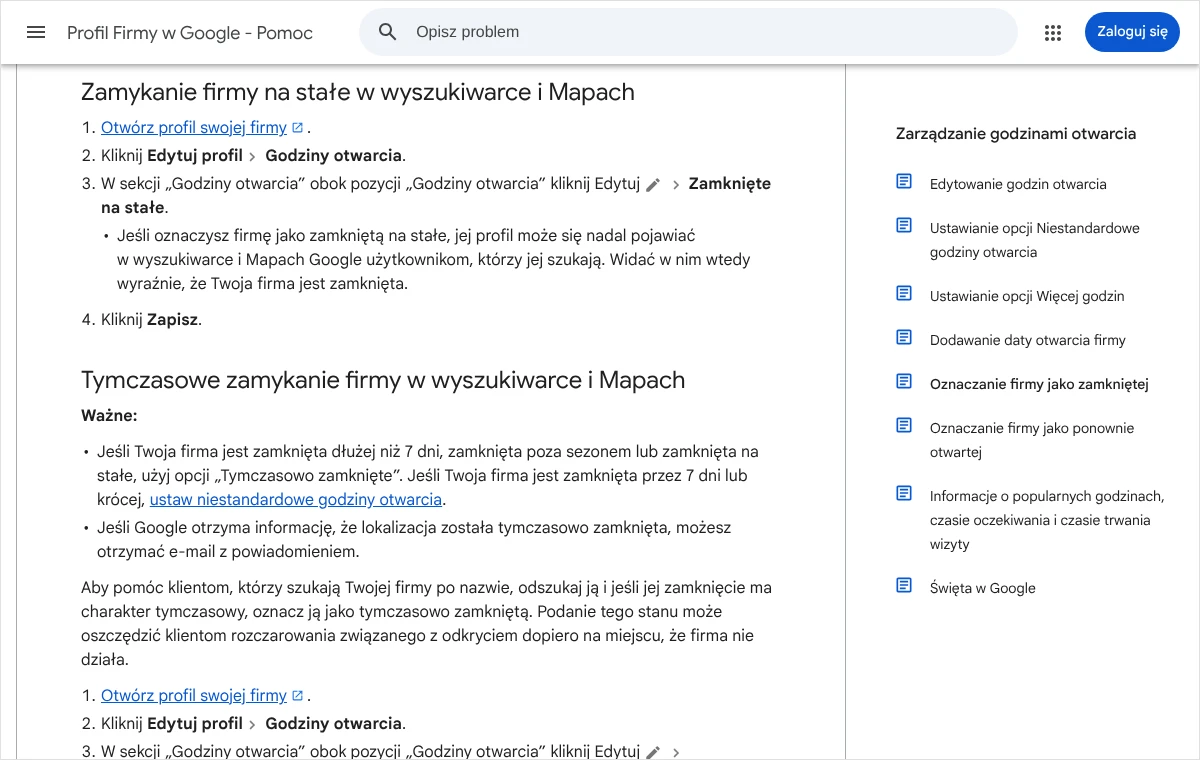Go to Ustawianie opcji Niestandardowe godziny otwarcia

1035,240
